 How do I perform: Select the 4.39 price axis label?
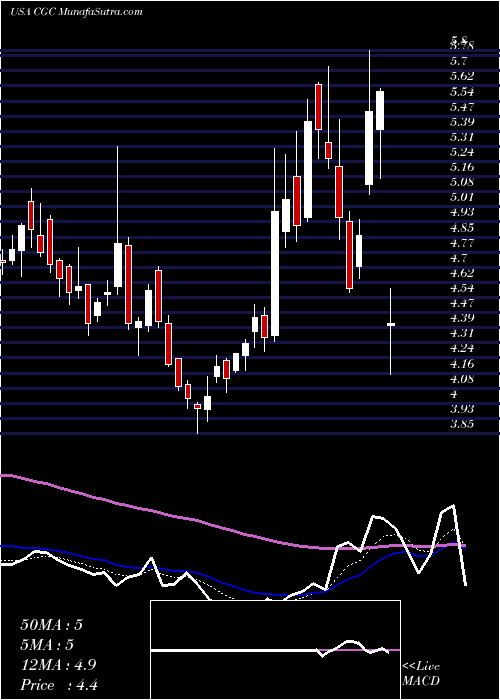tap(462, 318)
